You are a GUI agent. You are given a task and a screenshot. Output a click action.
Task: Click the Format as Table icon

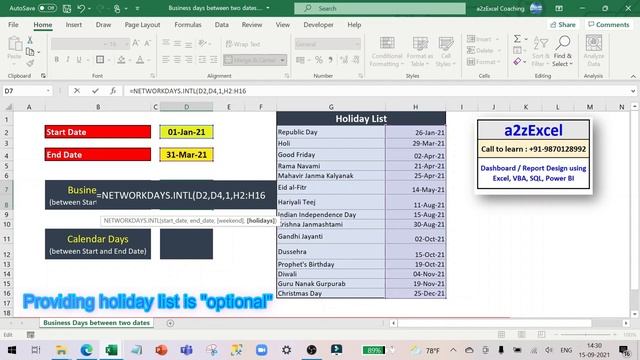coord(420,51)
